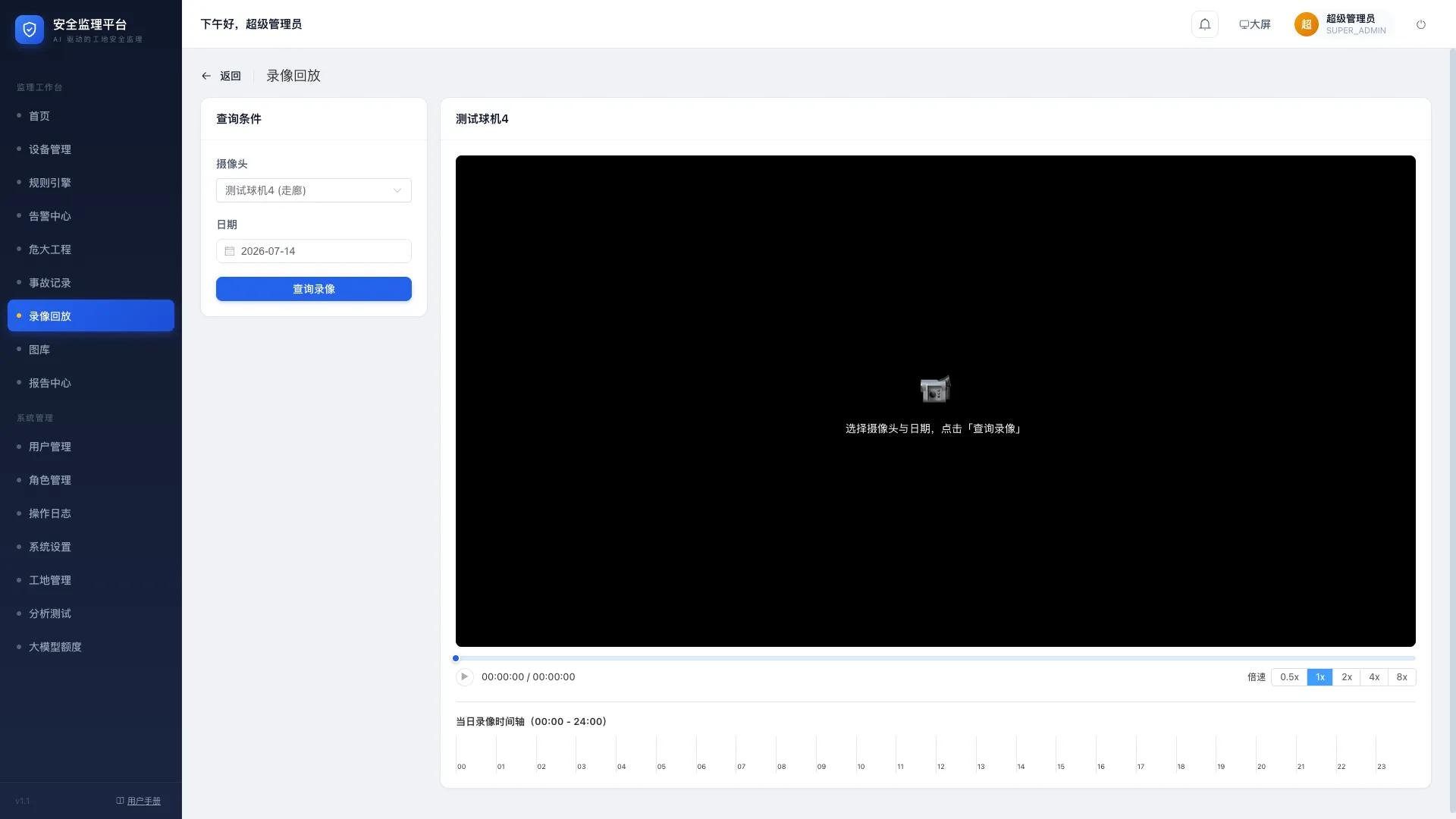
Task: Click the 12 hour mark on the timeline
Action: tap(941, 767)
